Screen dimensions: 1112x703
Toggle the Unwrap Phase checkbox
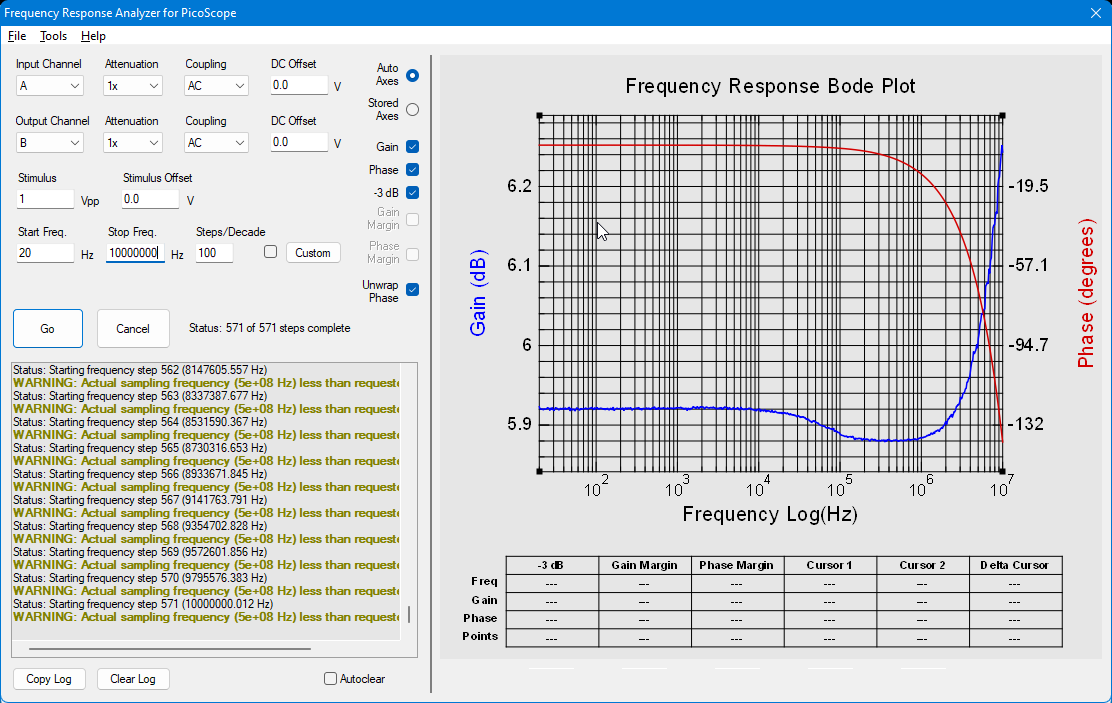click(412, 289)
